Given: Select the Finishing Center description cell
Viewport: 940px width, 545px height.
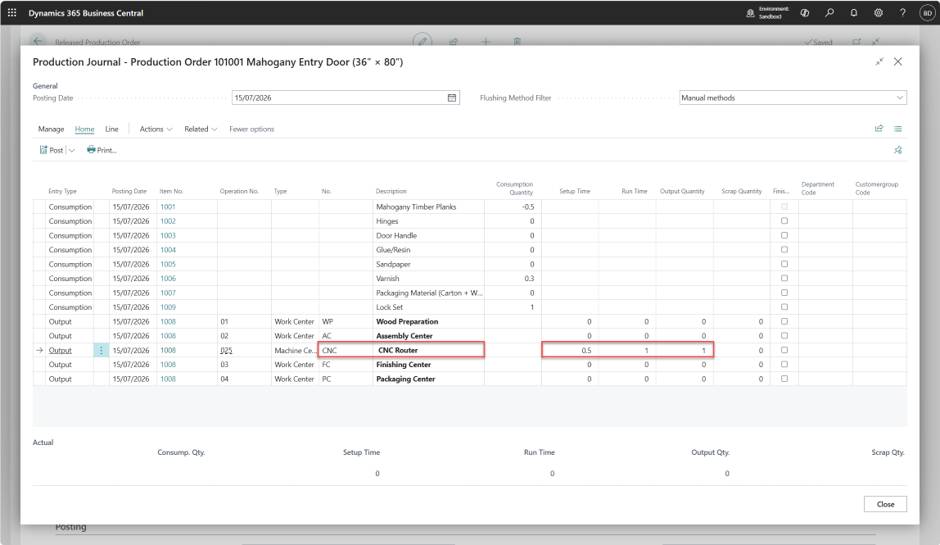Looking at the screenshot, I should tap(429, 365).
